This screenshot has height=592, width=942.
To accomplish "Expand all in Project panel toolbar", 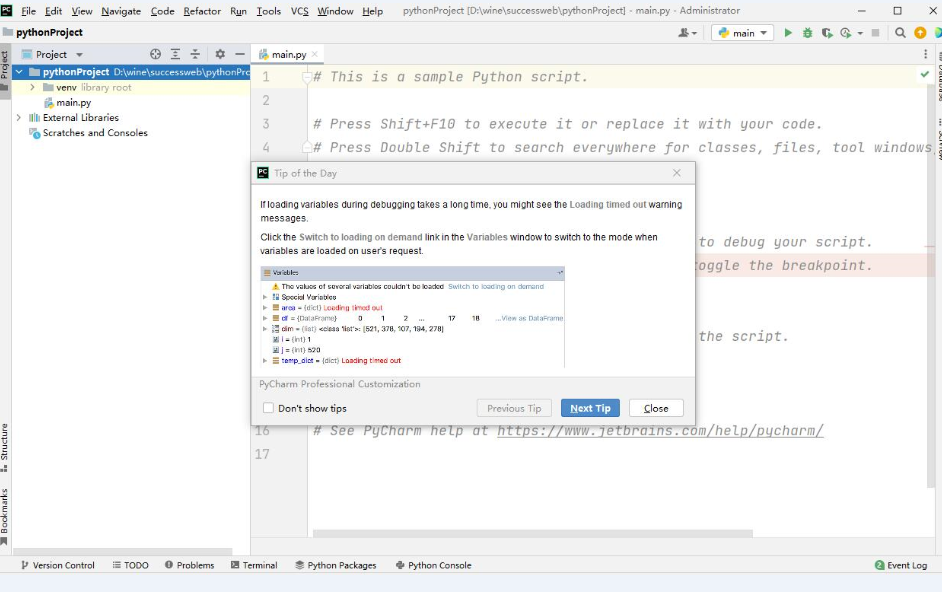I will (175, 54).
